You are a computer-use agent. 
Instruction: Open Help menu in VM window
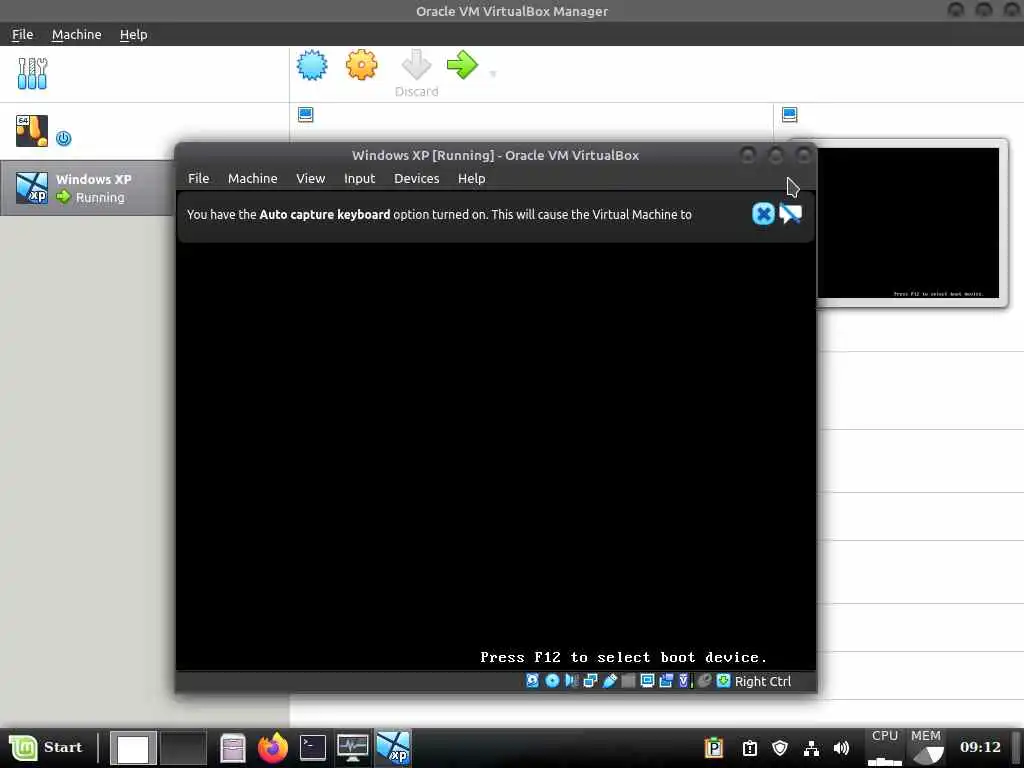click(472, 178)
